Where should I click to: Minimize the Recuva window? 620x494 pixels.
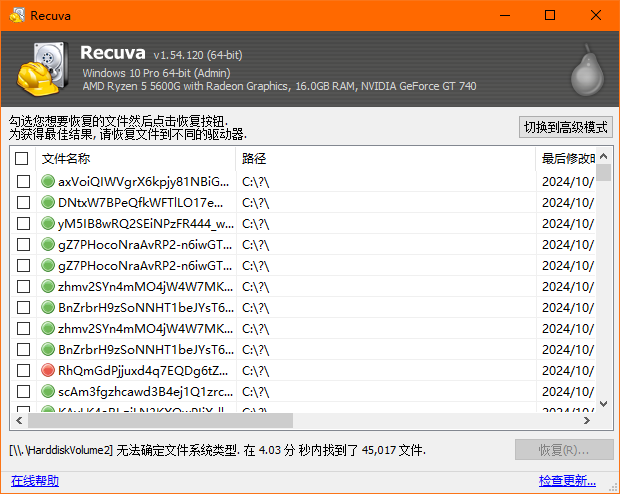tap(505, 15)
